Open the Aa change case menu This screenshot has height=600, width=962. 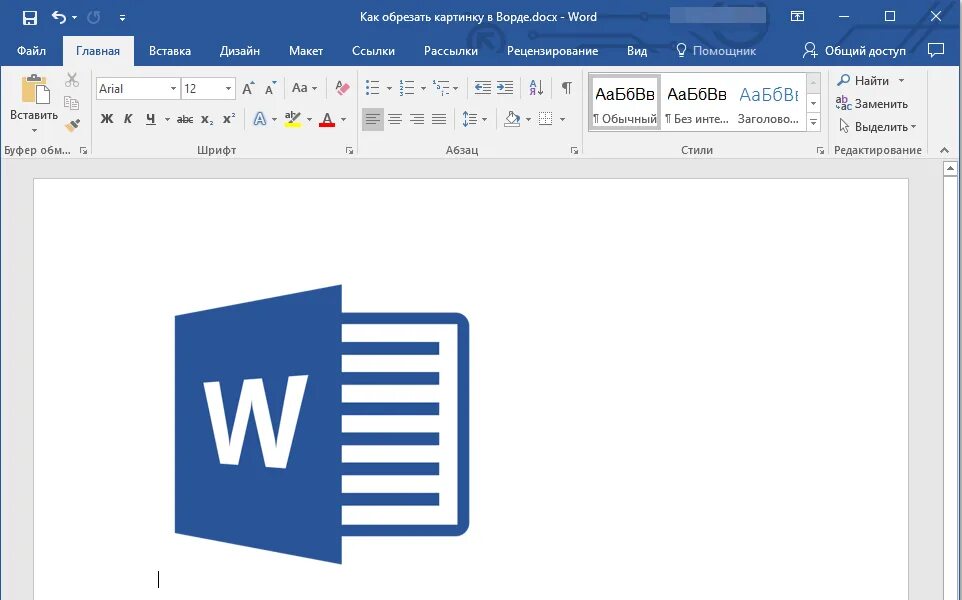[304, 88]
